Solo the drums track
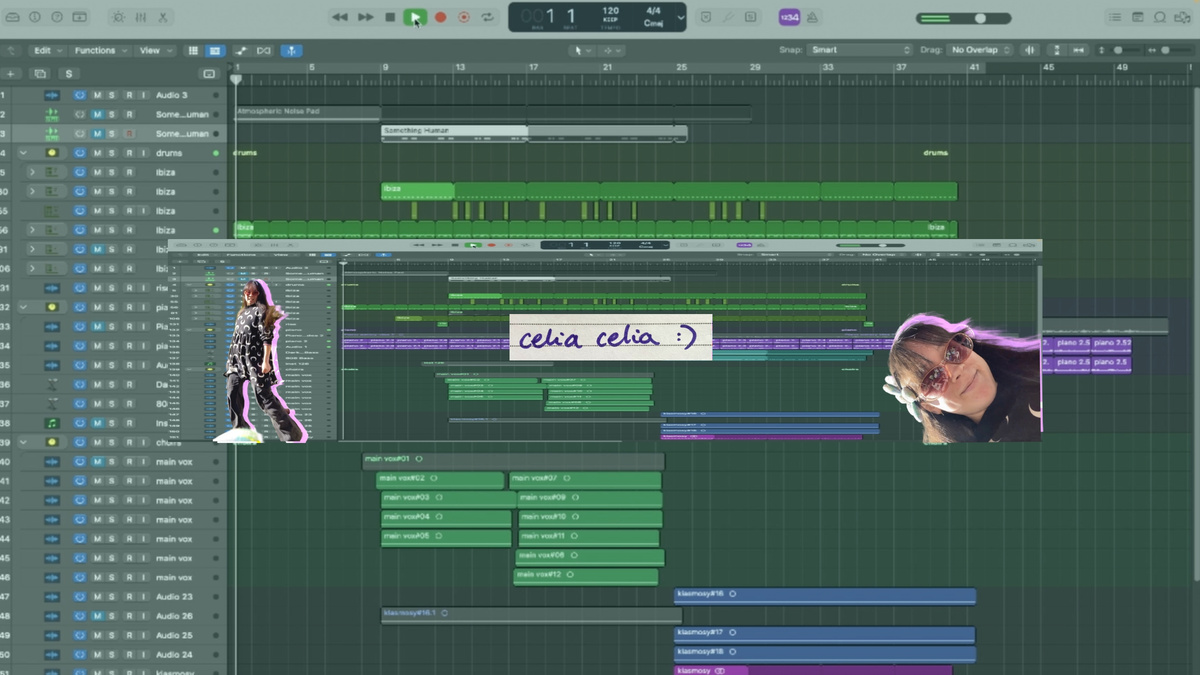This screenshot has height=675, width=1200. point(112,153)
